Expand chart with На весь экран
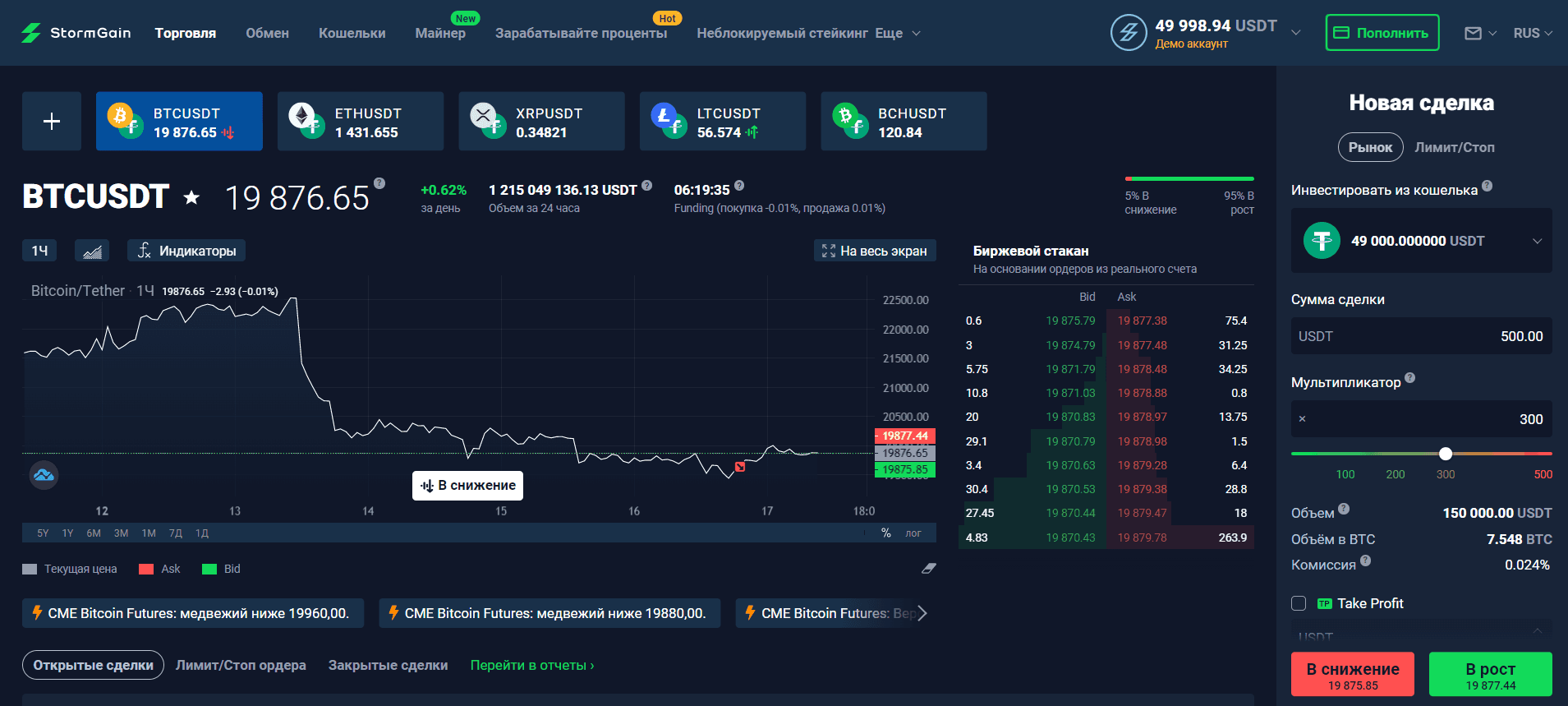The width and height of the screenshot is (1568, 706). (875, 251)
